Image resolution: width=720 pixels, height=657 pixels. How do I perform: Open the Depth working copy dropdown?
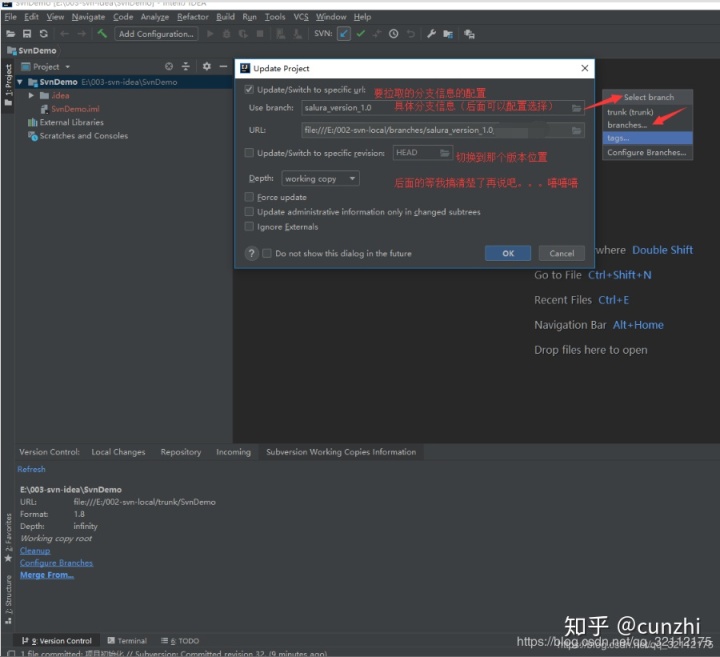[x=321, y=178]
